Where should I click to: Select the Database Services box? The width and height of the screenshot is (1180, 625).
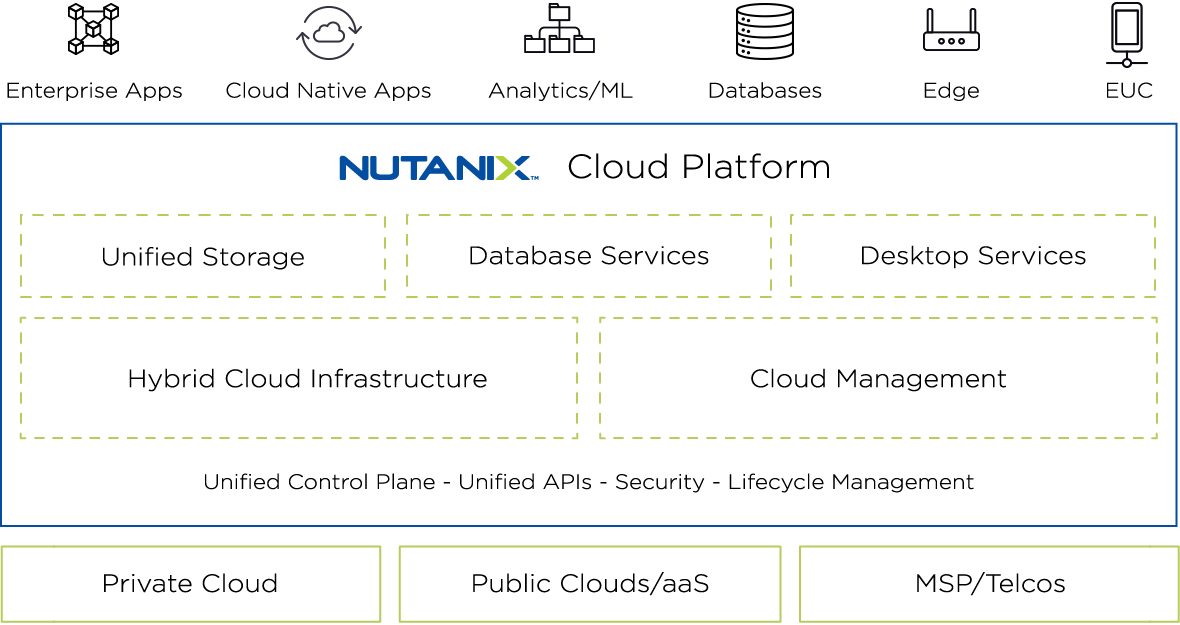click(x=588, y=256)
